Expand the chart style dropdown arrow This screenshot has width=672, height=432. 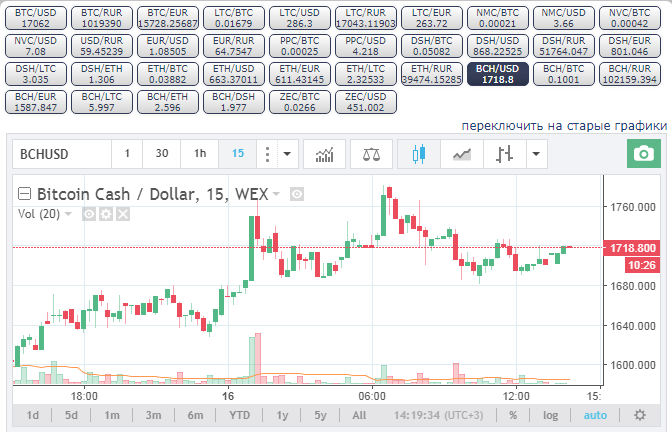[536, 154]
